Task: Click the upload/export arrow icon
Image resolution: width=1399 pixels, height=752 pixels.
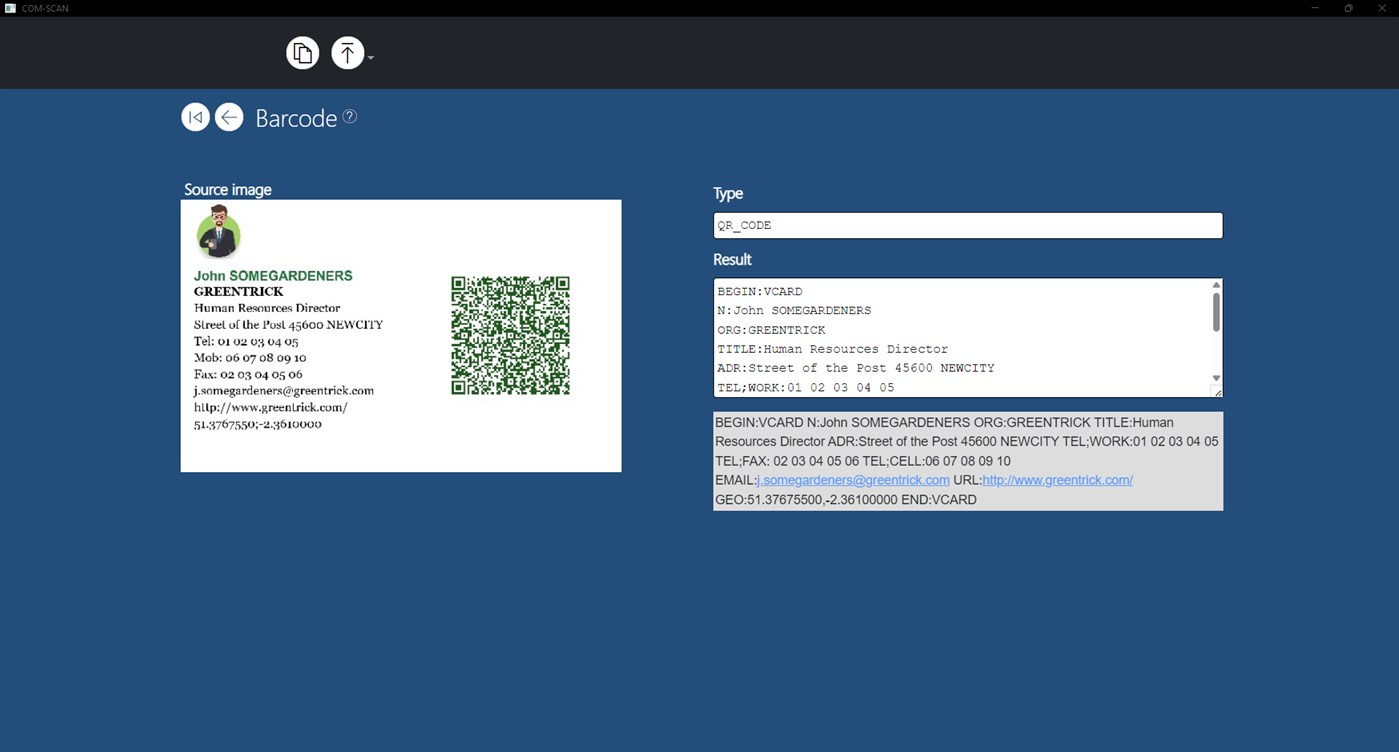Action: (347, 53)
